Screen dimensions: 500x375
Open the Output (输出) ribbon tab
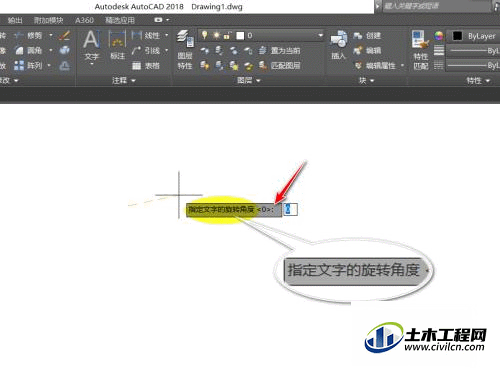click(x=15, y=20)
